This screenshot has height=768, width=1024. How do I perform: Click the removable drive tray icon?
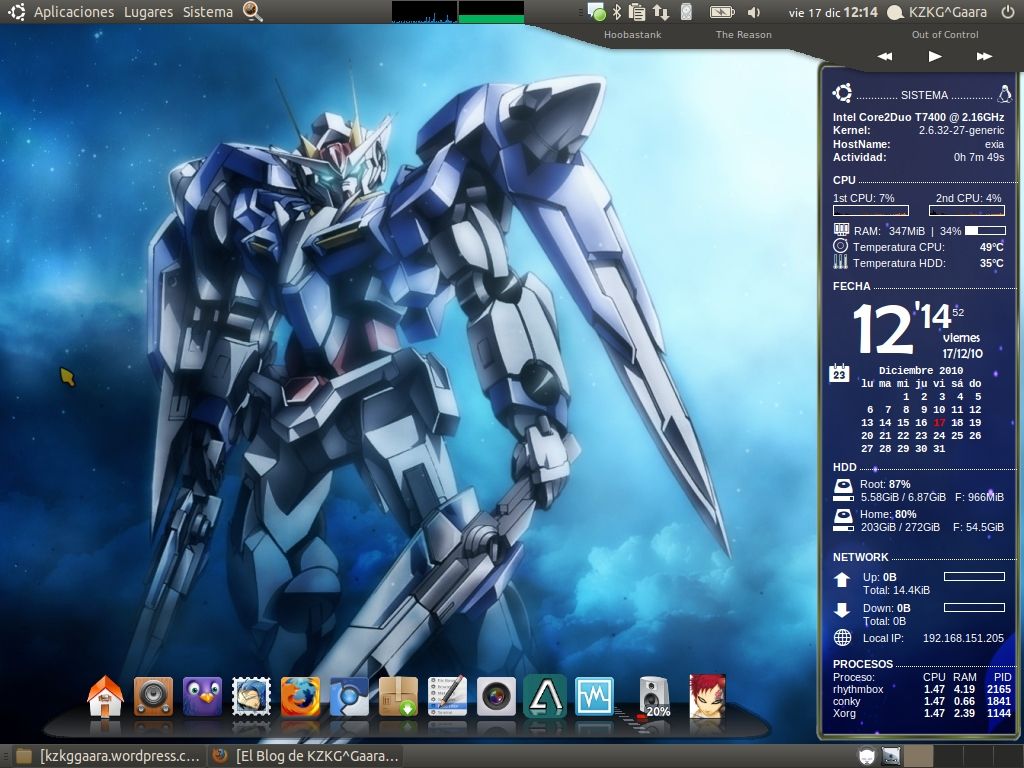click(686, 12)
